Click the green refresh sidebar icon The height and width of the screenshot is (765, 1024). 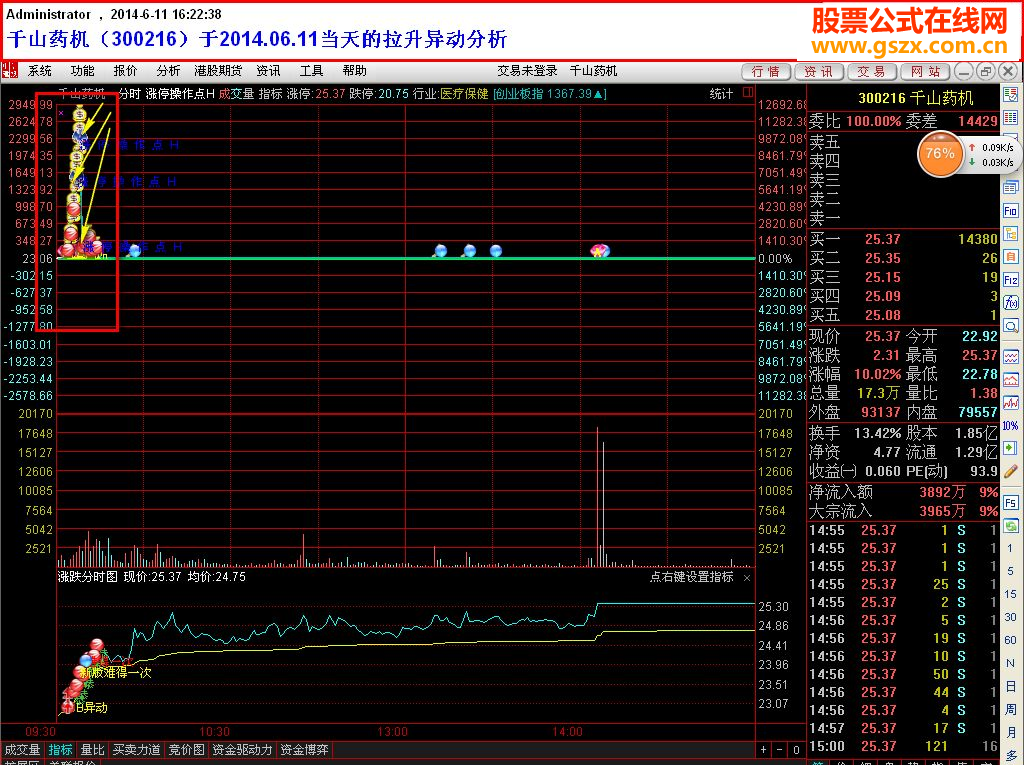pos(1010,525)
